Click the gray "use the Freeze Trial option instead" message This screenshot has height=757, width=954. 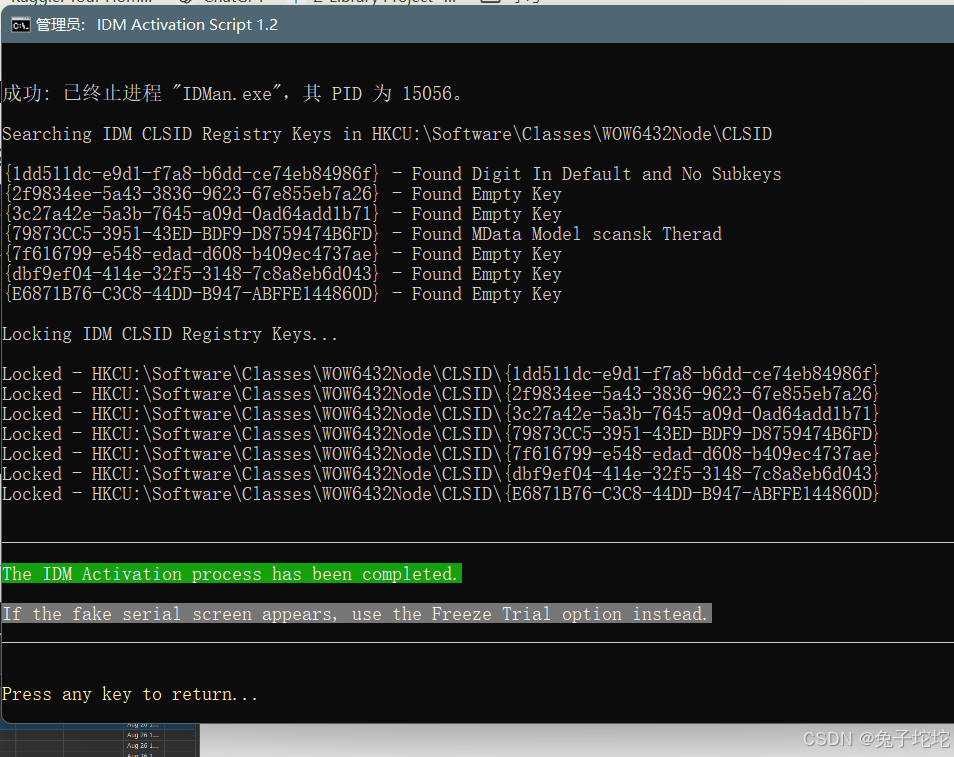click(357, 613)
